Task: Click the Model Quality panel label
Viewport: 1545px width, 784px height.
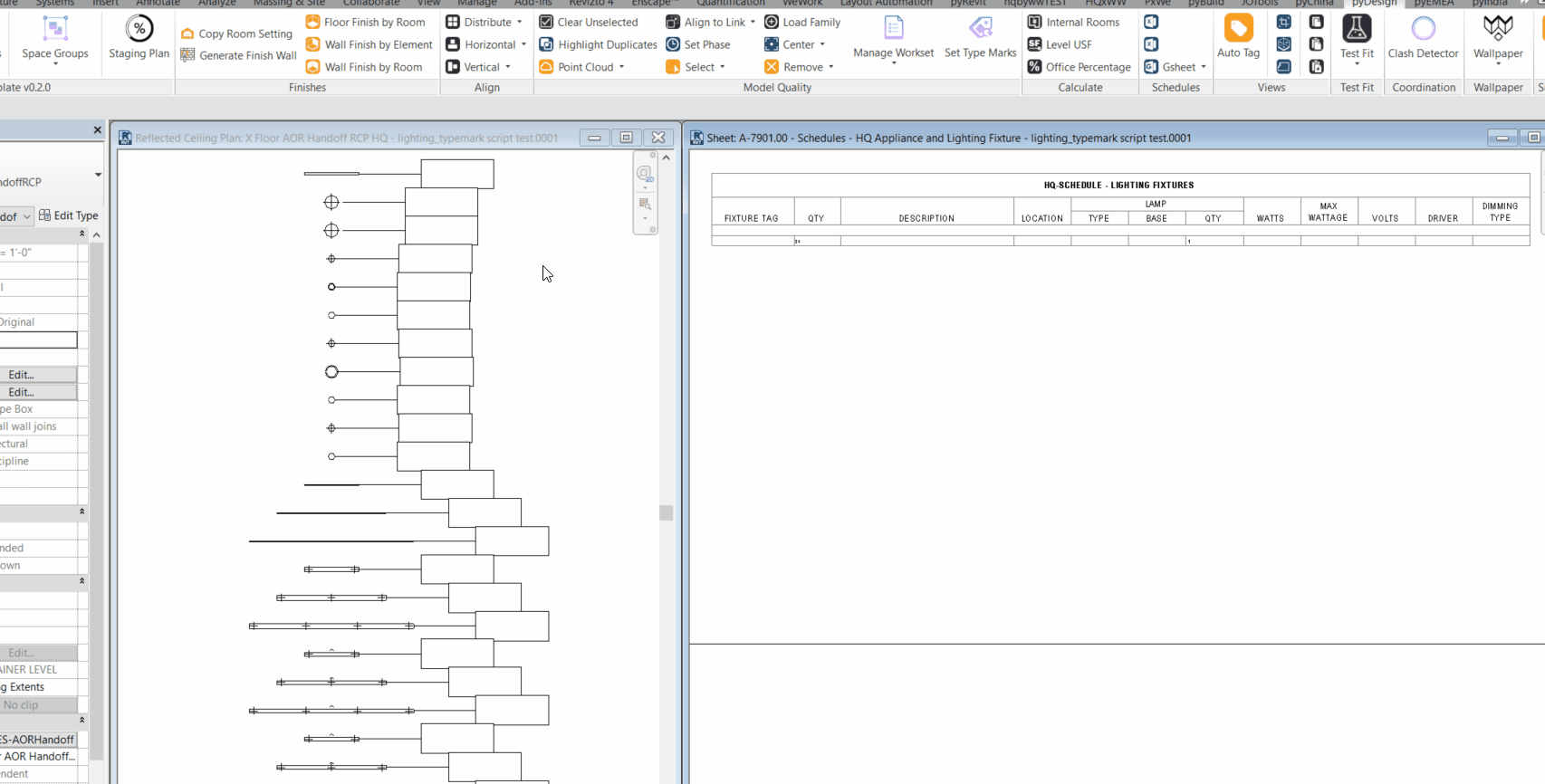Action: [777, 87]
